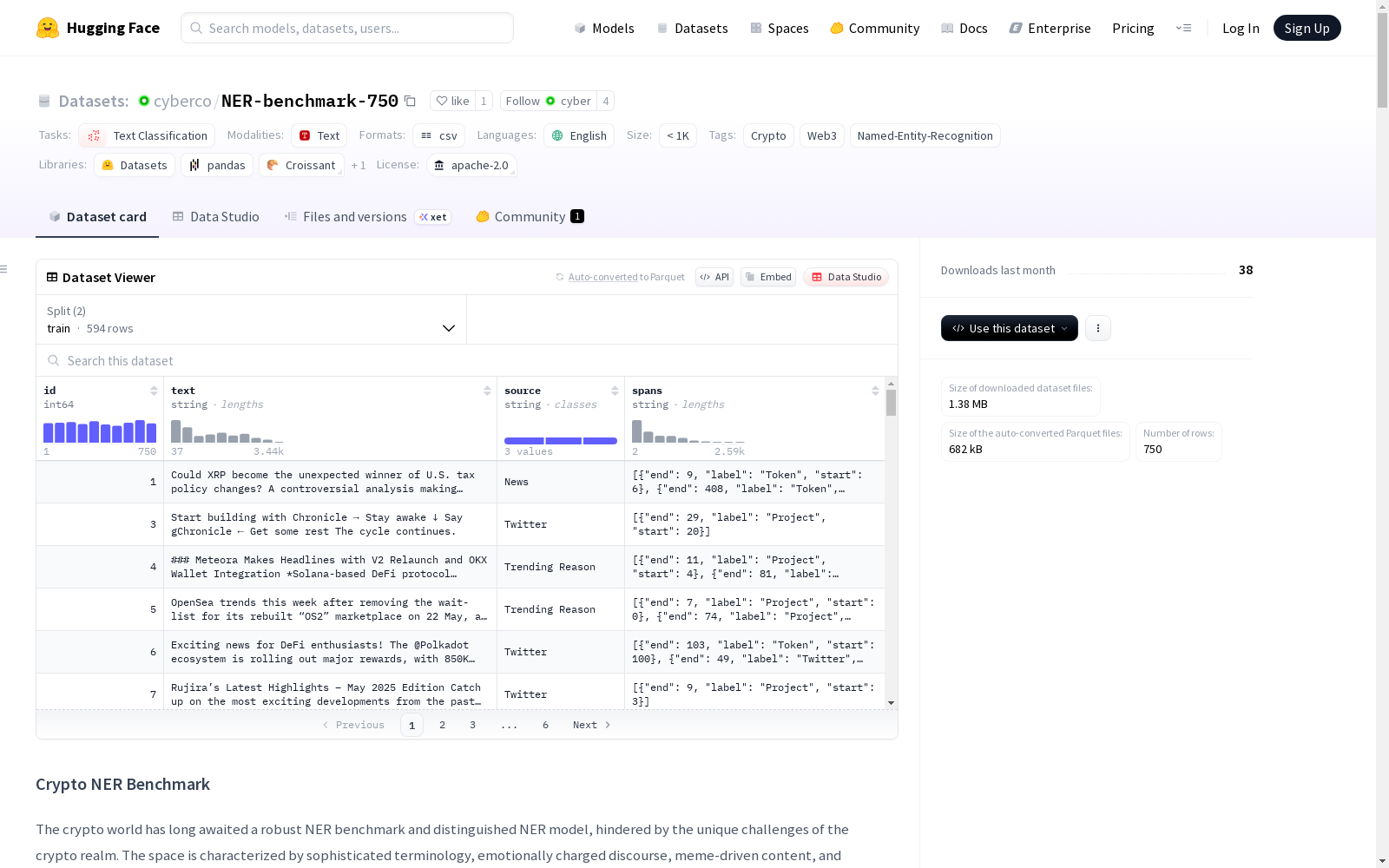Image resolution: width=1389 pixels, height=868 pixels.
Task: Copy dataset name with the copy icon
Action: (411, 101)
